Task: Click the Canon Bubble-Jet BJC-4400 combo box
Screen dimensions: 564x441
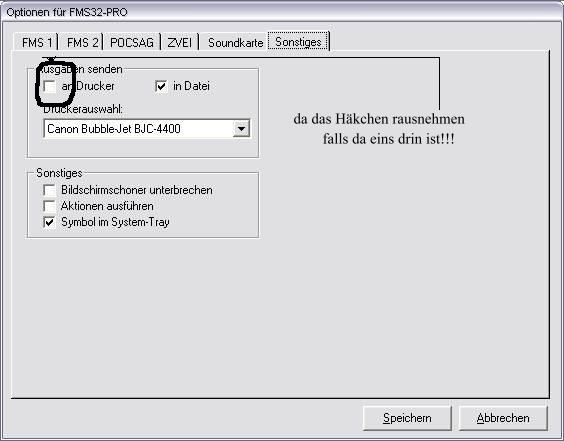Action: coord(147,129)
